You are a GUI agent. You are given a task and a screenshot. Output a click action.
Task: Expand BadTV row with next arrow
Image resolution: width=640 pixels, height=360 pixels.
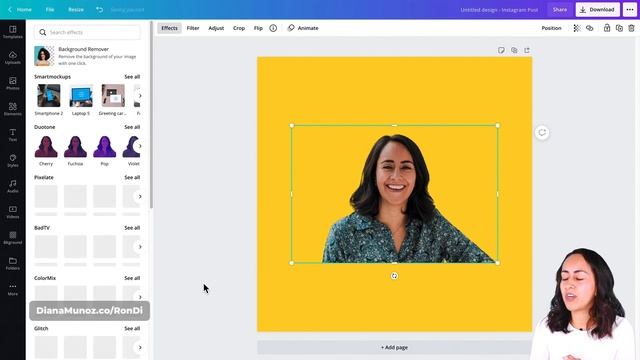pyautogui.click(x=140, y=247)
